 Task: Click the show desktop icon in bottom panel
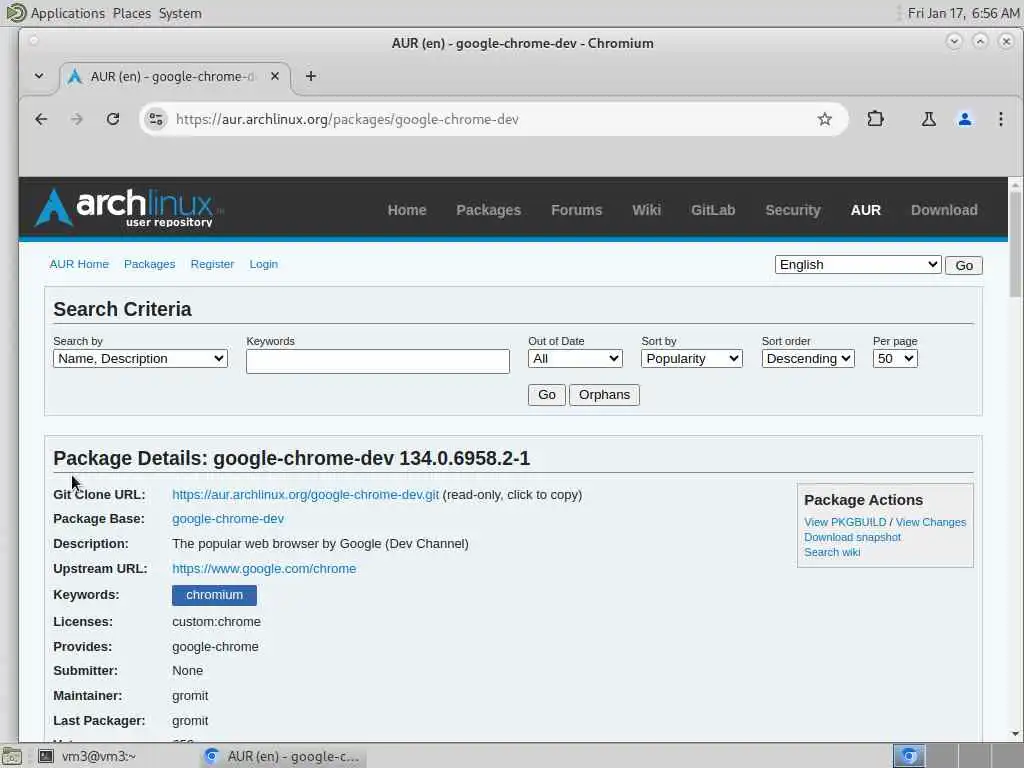(x=11, y=757)
